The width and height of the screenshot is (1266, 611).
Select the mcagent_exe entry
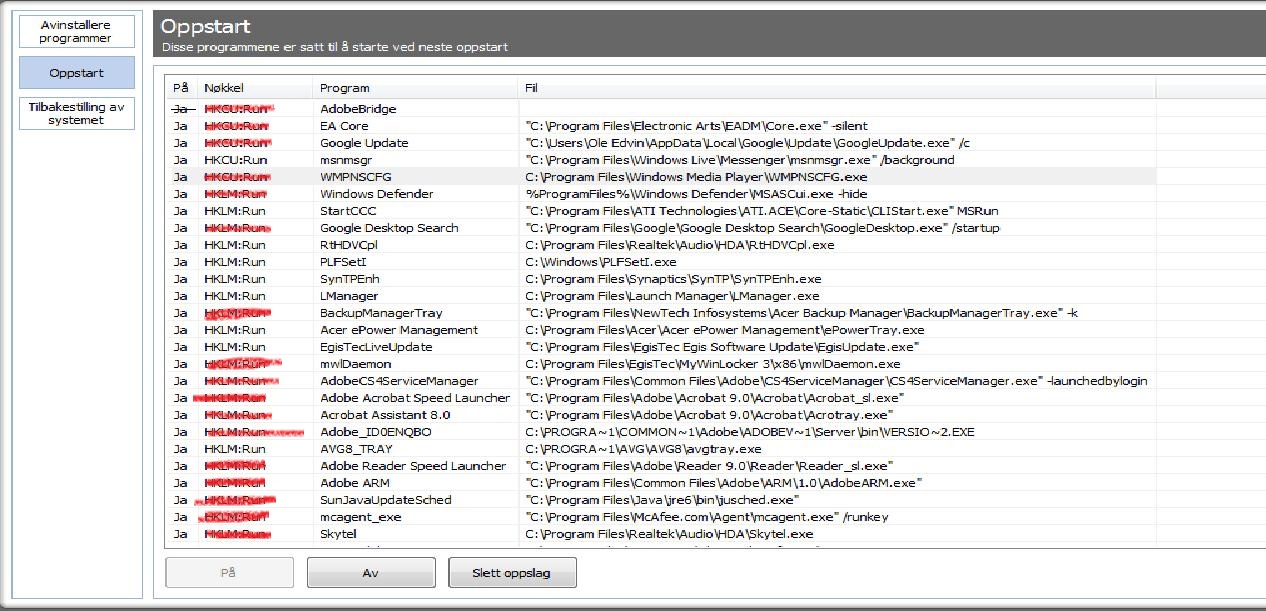click(x=360, y=517)
